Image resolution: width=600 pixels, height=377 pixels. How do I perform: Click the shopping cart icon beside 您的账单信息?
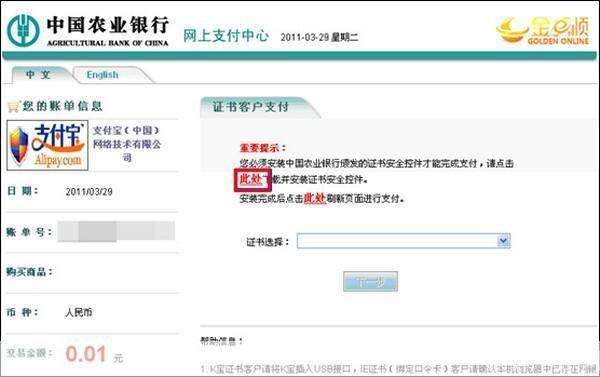point(13,106)
